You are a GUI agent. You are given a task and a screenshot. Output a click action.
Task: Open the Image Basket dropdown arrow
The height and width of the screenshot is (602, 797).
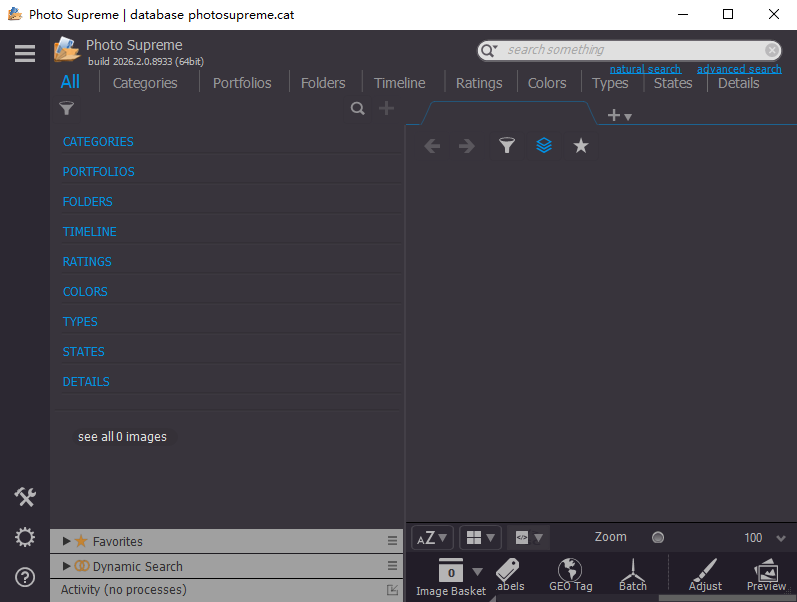[477, 572]
